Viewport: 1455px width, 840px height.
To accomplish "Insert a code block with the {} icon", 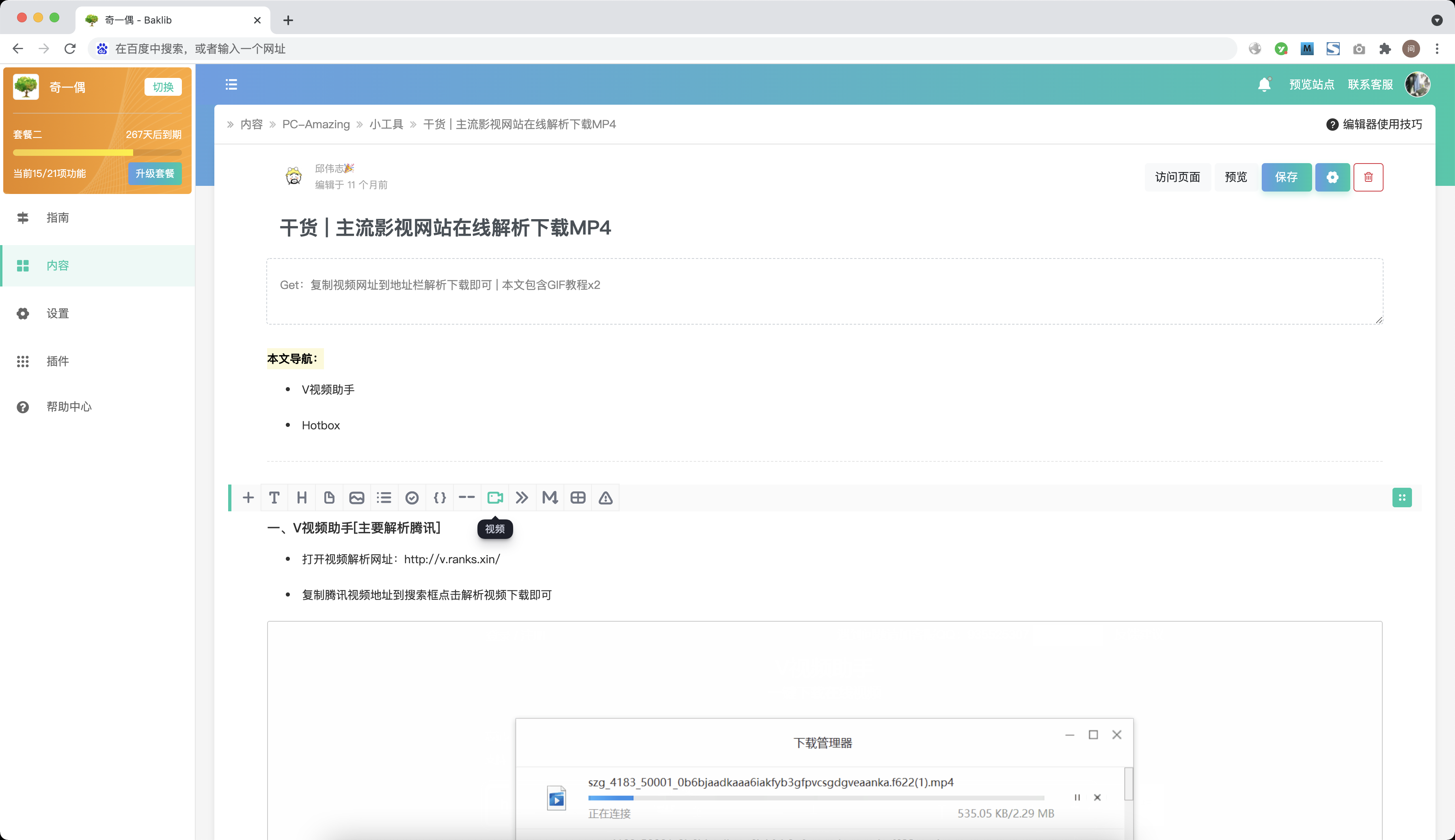I will tap(438, 497).
